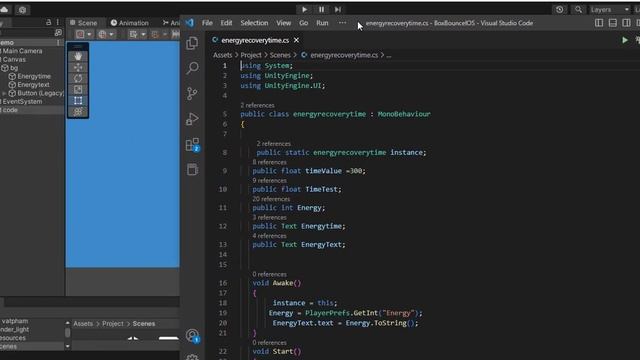The height and width of the screenshot is (360, 640).
Task: Click the Hierarchy search-by-type icon
Action: coord(58,32)
